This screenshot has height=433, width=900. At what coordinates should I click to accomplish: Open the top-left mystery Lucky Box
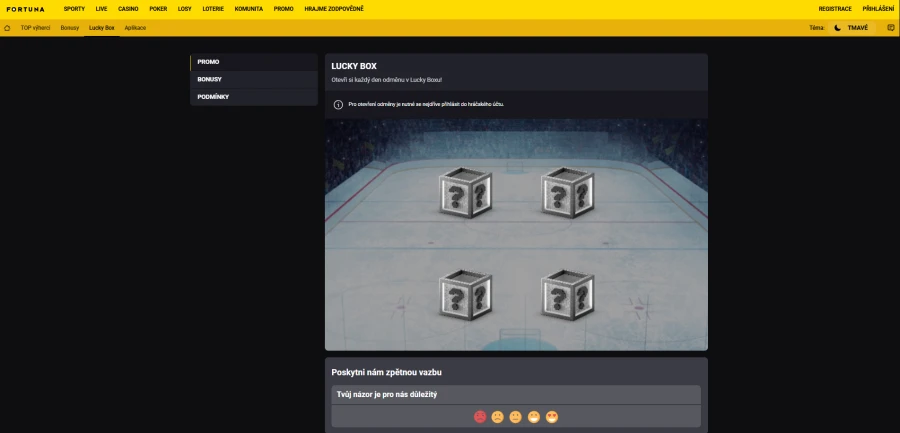465,193
